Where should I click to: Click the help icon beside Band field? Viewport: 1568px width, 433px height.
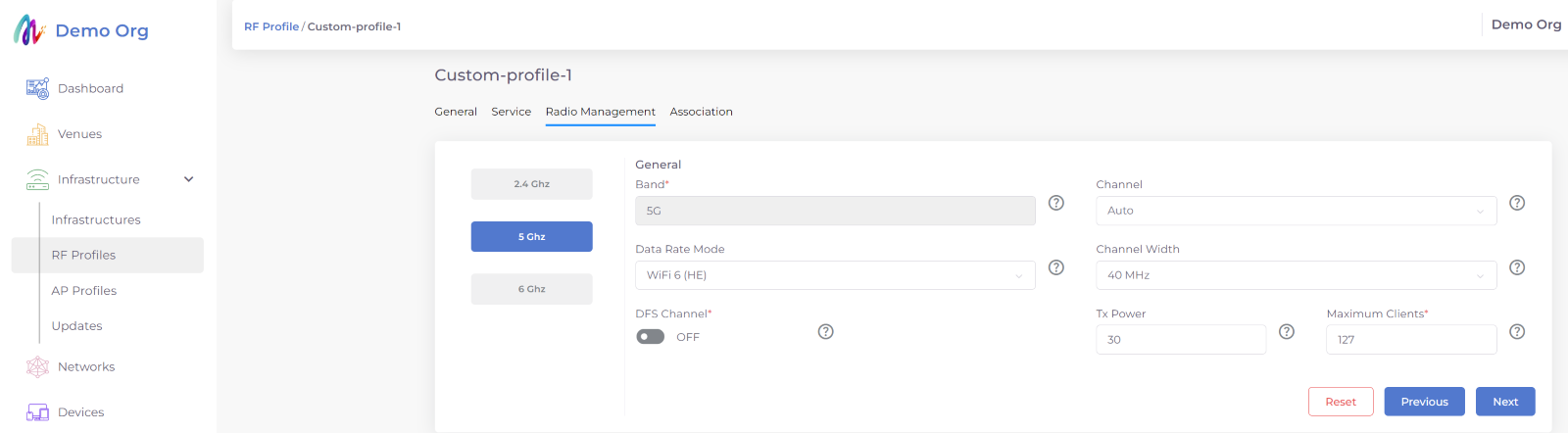[1056, 203]
